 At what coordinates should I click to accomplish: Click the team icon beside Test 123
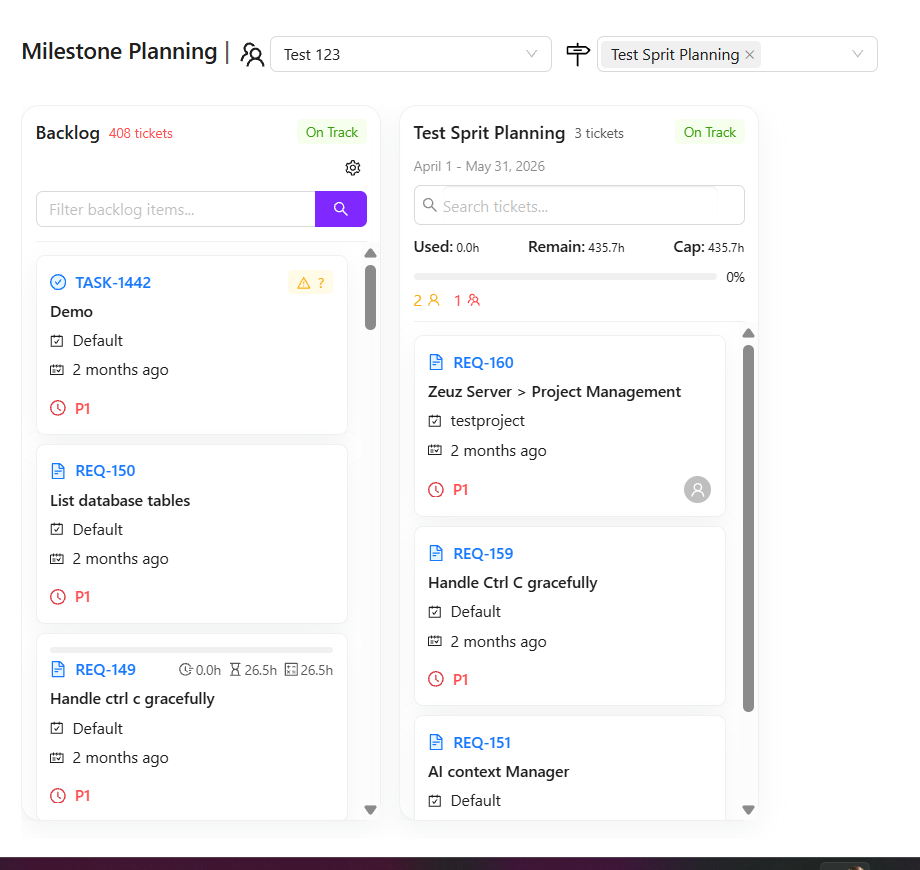(252, 54)
